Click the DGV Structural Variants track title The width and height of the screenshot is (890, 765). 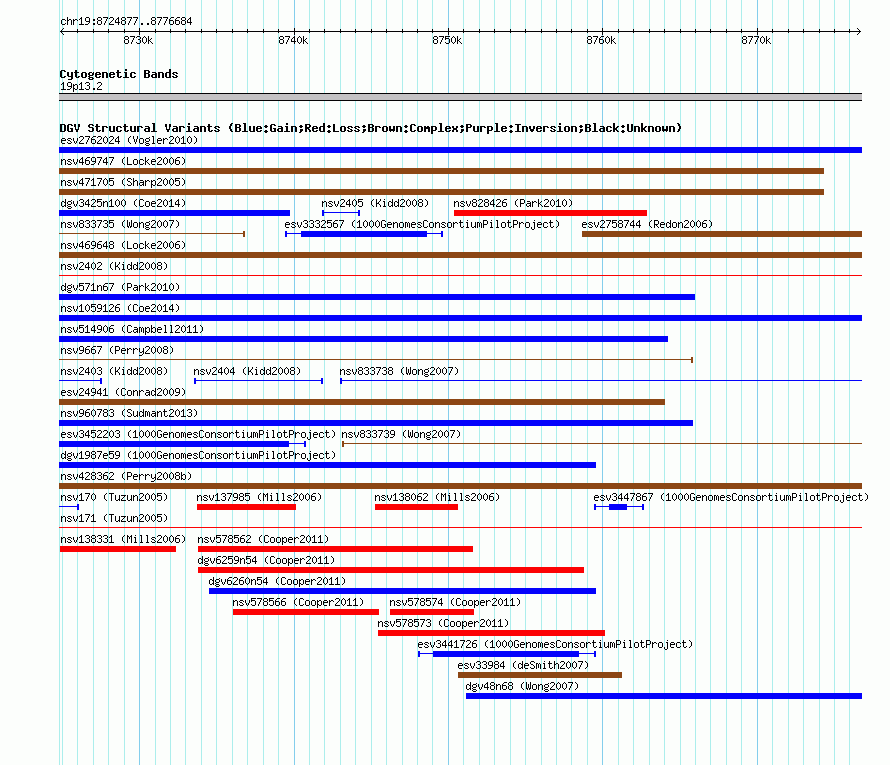pos(370,128)
